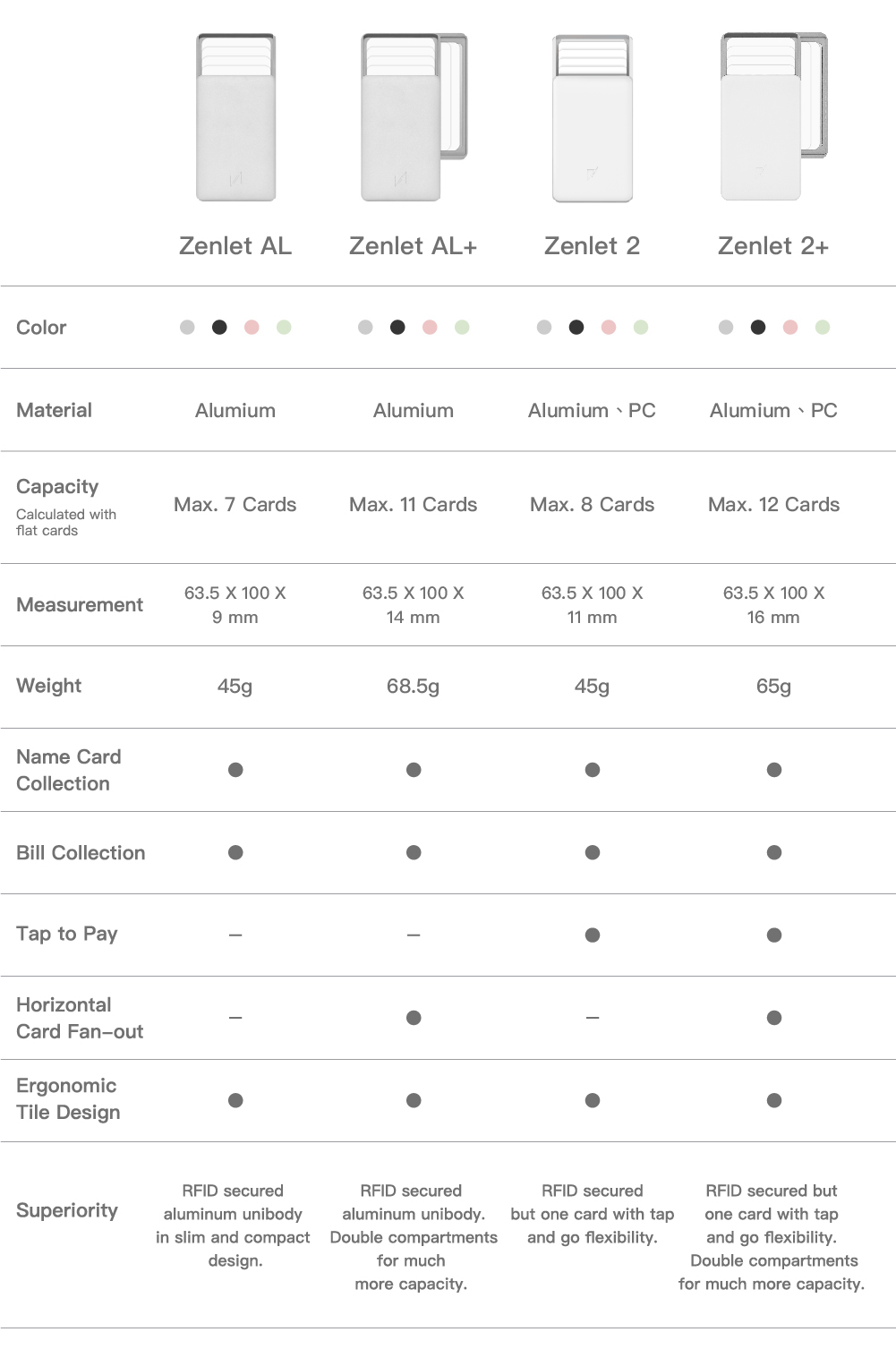Click Ergonomic Tile Design dot for Zenlet 2+
This screenshot has height=1349, width=896.
pos(774,1100)
